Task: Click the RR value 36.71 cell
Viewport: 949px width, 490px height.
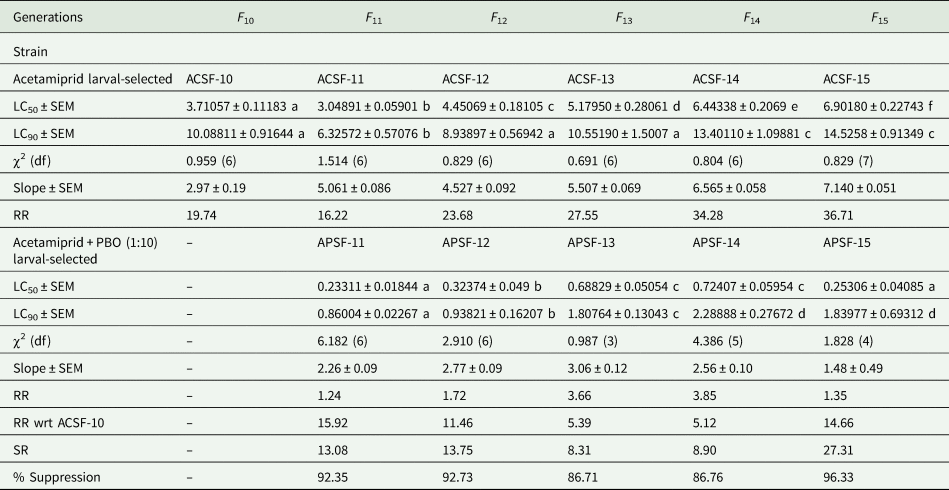Action: (835, 215)
